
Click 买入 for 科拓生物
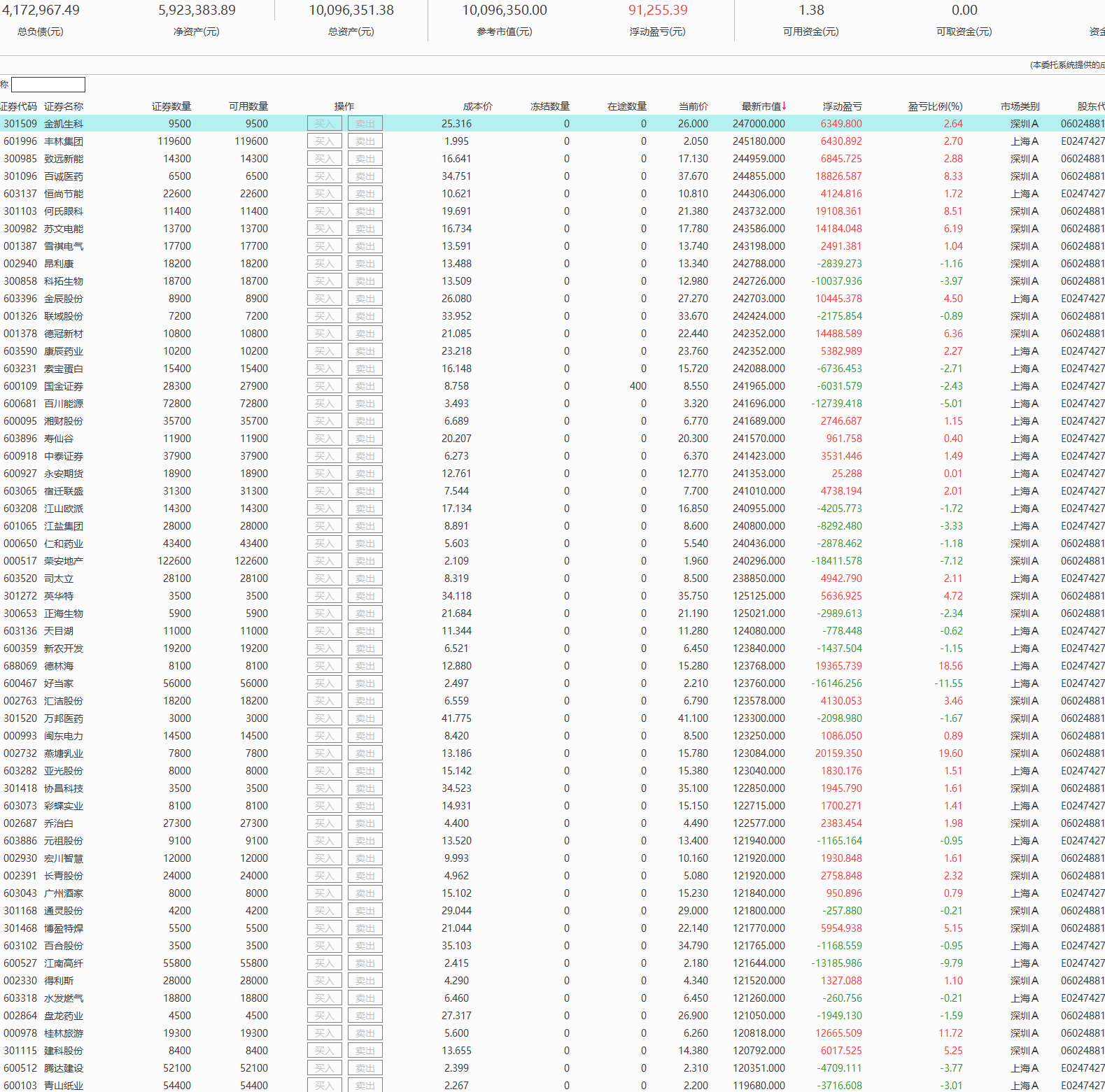[325, 281]
